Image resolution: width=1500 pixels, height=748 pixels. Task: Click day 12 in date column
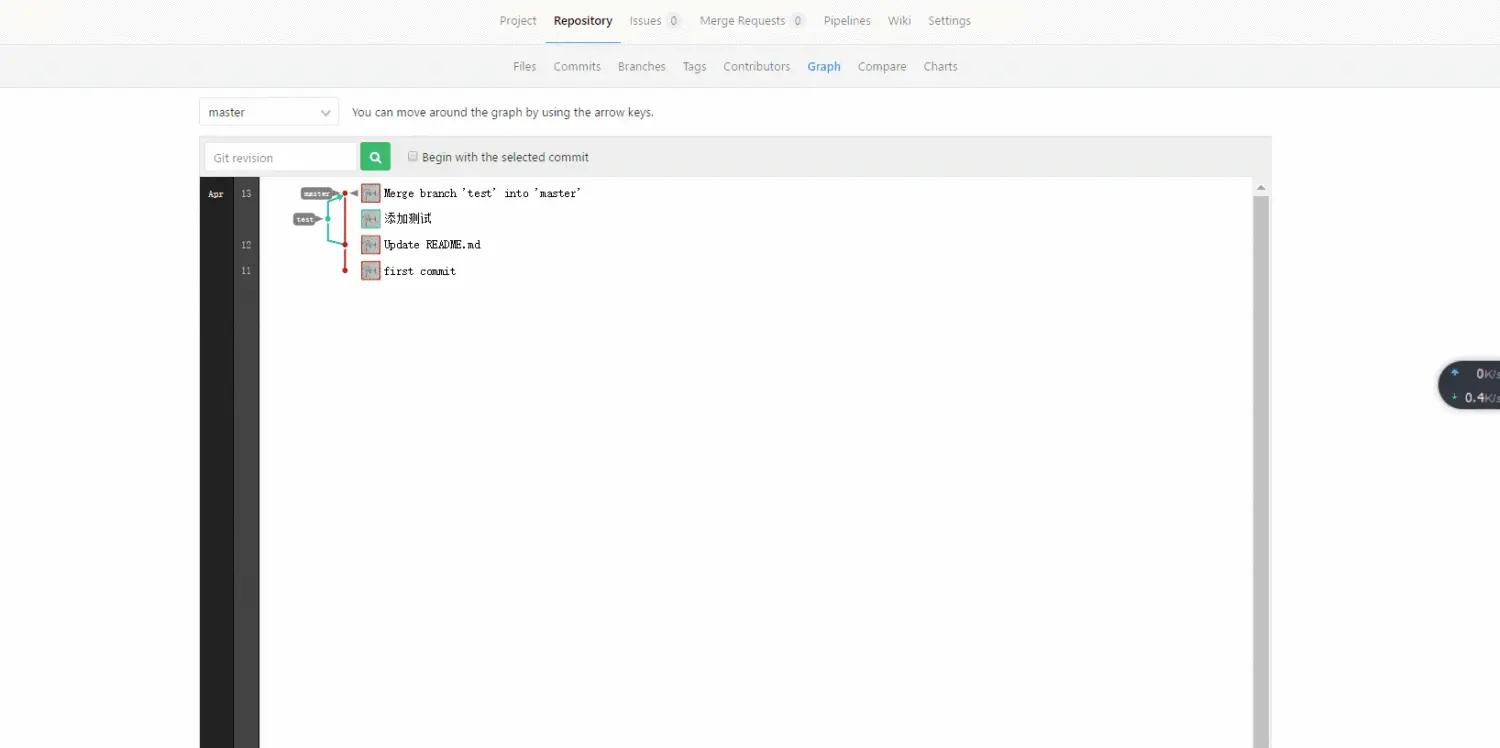click(246, 245)
